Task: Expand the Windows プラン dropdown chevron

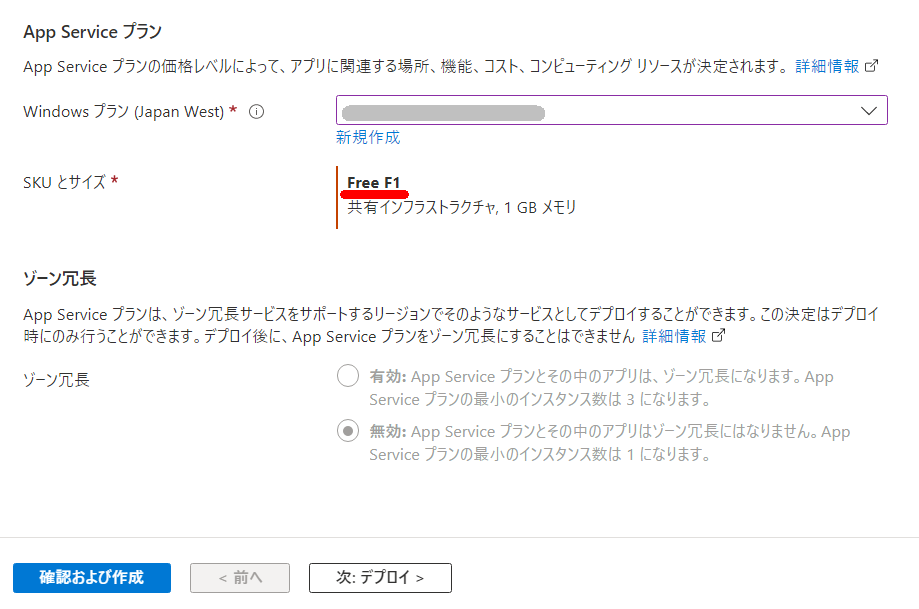Action: (868, 111)
